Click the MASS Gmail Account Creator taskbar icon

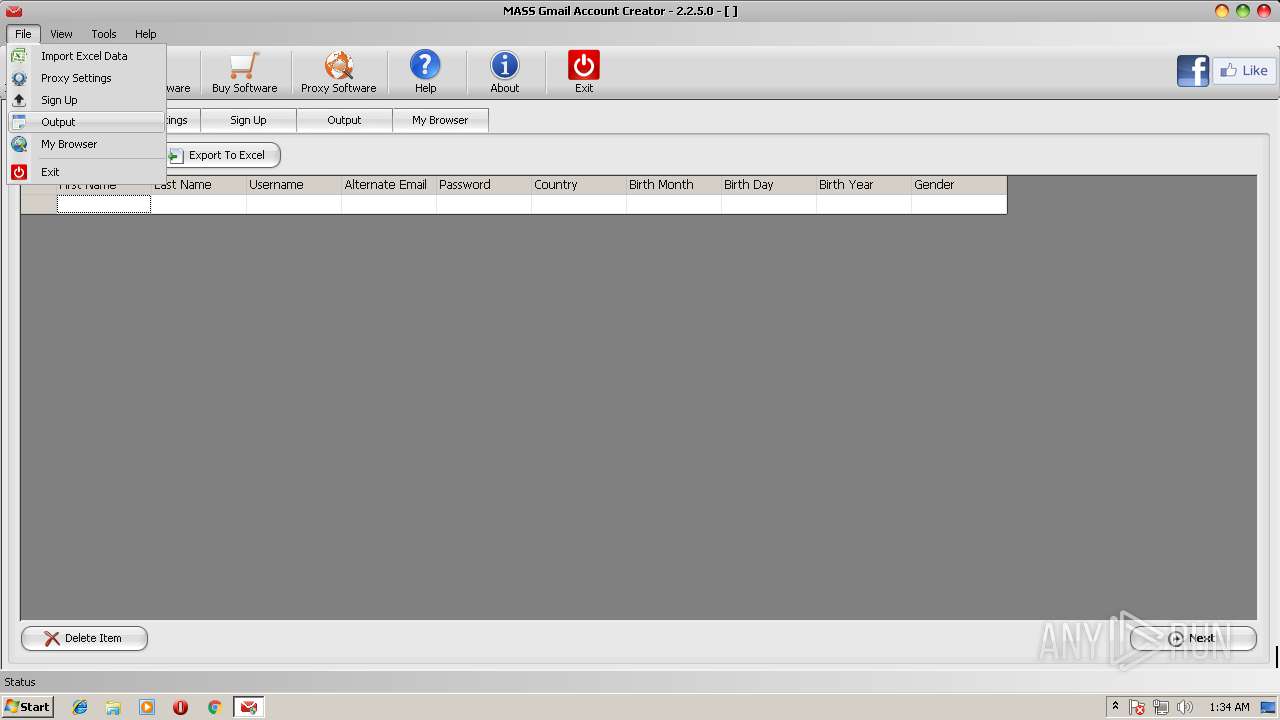click(248, 707)
